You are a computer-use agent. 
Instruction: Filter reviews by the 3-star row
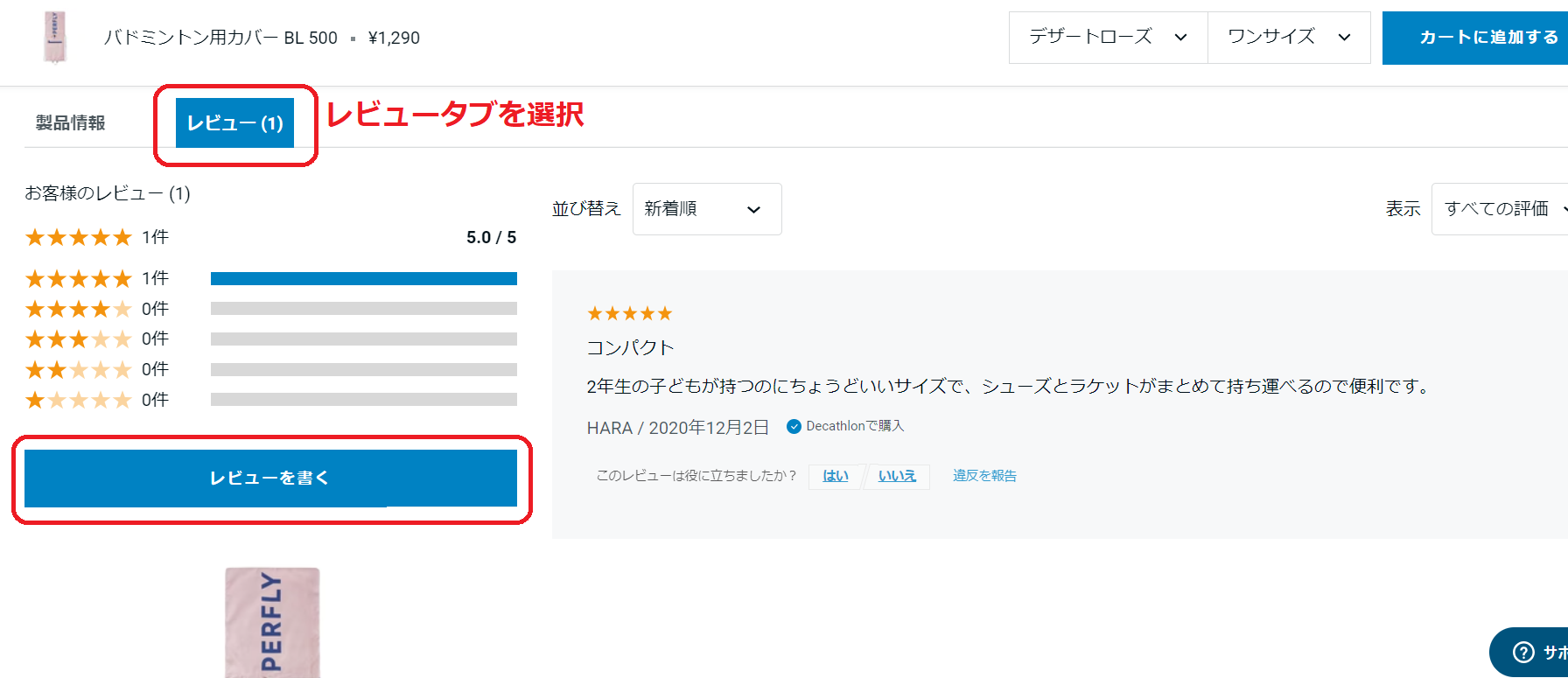pos(270,339)
